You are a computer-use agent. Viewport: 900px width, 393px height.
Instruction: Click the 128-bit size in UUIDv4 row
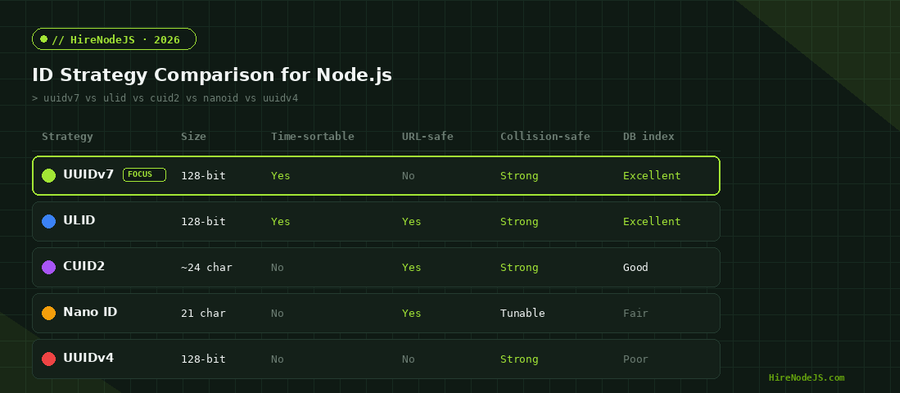[x=203, y=359]
